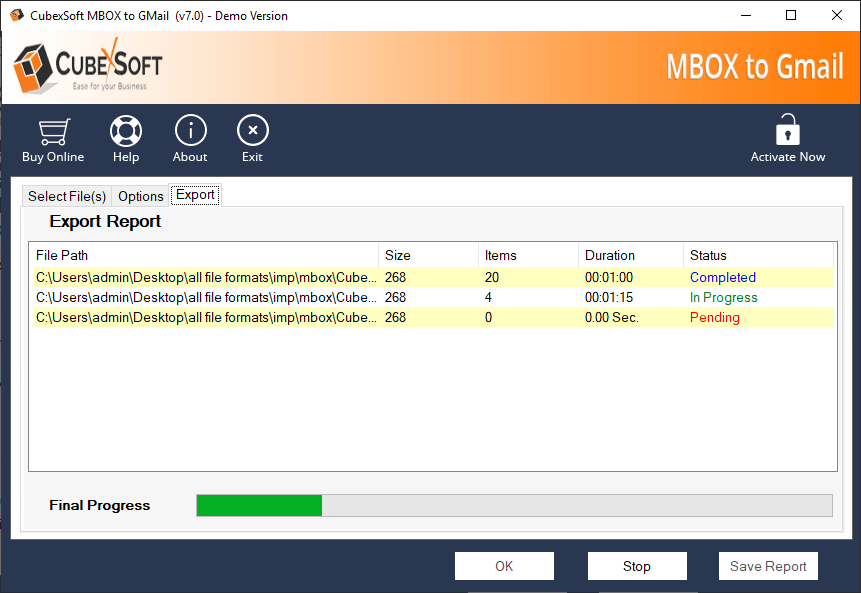The image size is (861, 593).
Task: Select the In Progress export row
Action: click(x=430, y=297)
